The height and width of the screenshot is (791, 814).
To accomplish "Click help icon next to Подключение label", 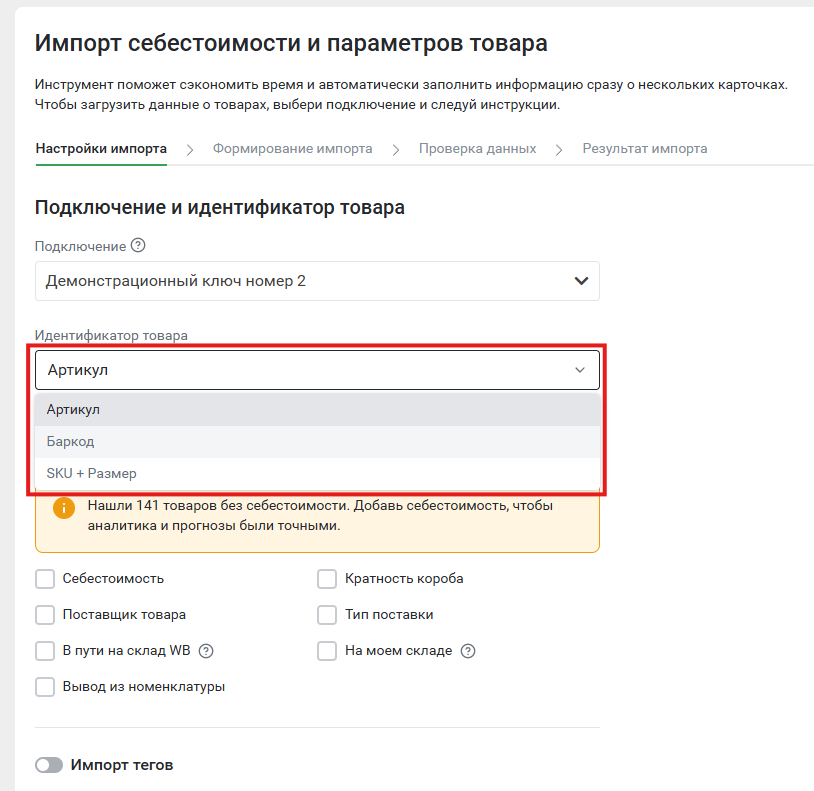I will (x=138, y=245).
